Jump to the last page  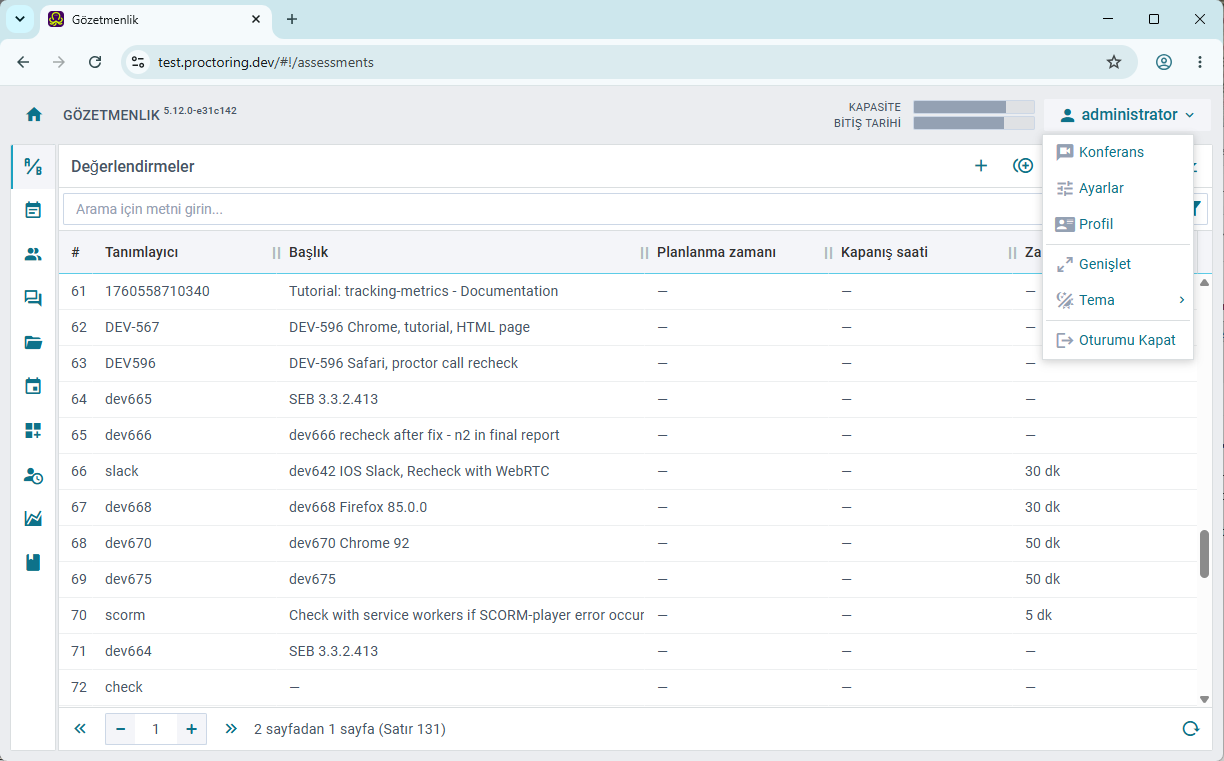(x=231, y=729)
